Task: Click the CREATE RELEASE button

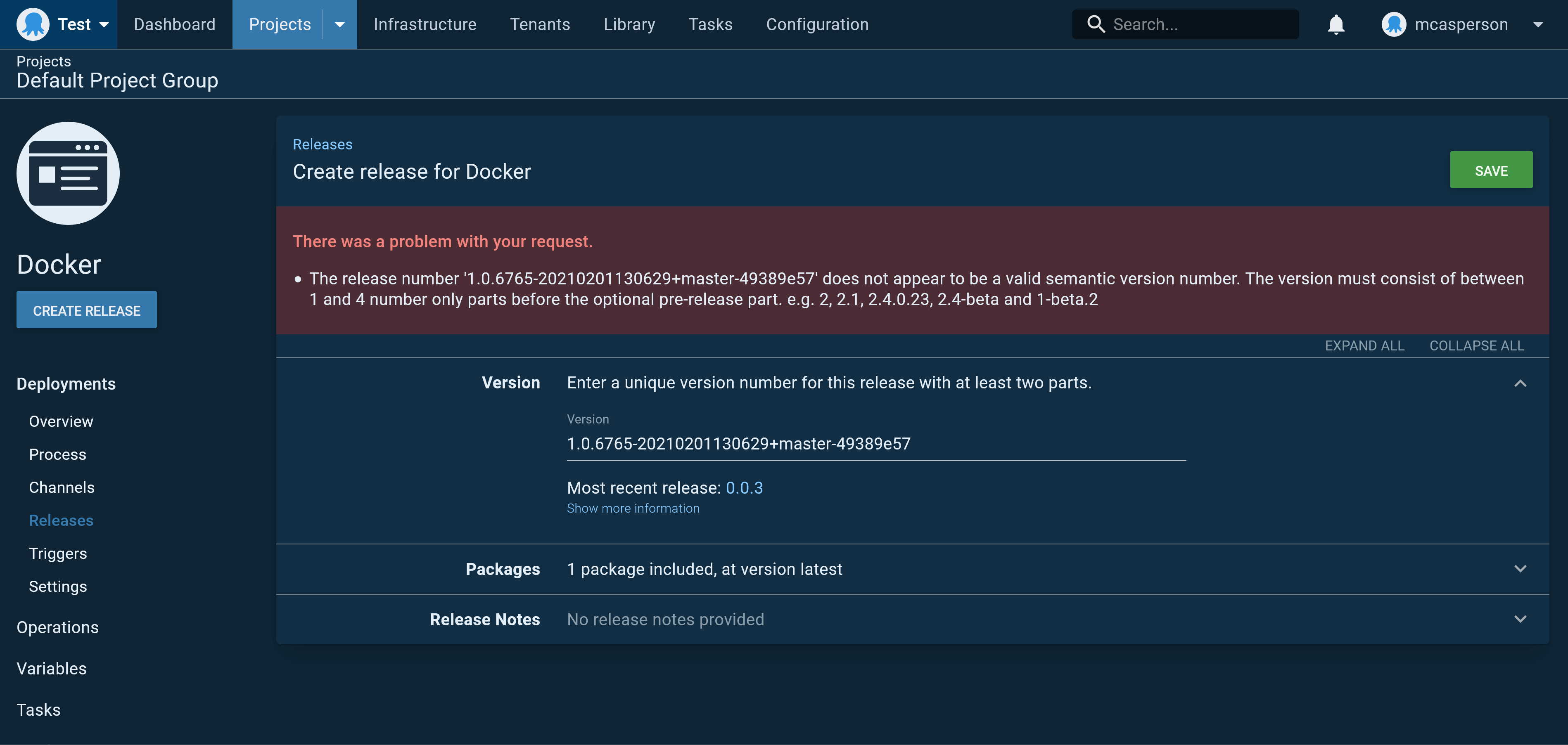Action: 86,310
